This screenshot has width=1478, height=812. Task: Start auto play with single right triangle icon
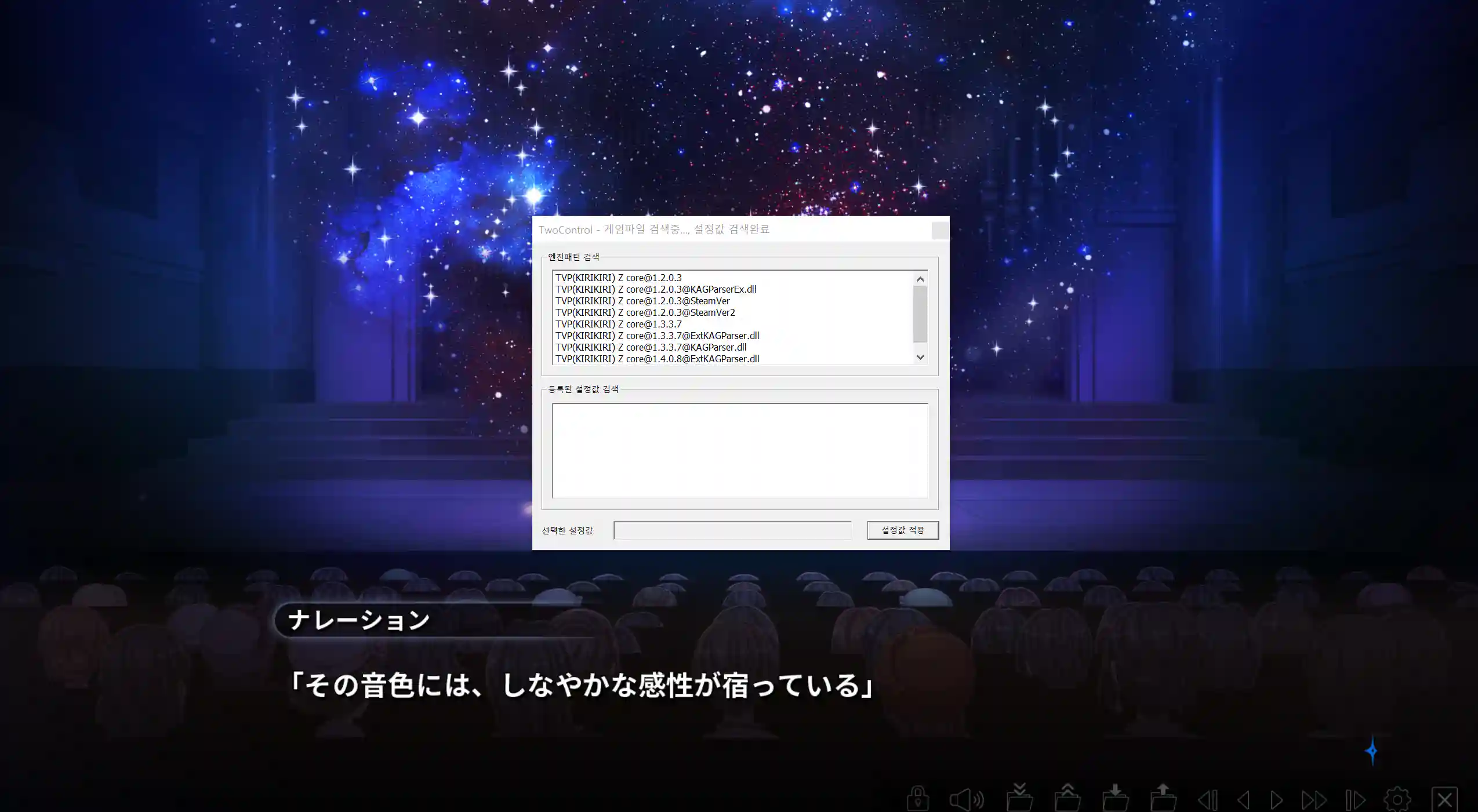1276,800
